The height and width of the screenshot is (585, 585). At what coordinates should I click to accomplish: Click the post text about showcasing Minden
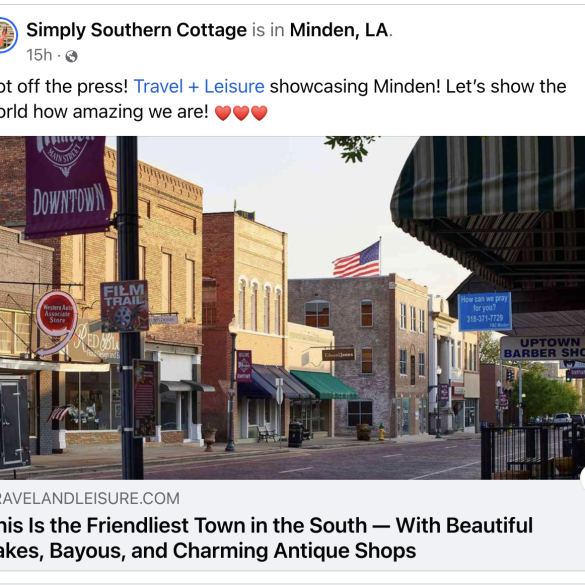(284, 99)
